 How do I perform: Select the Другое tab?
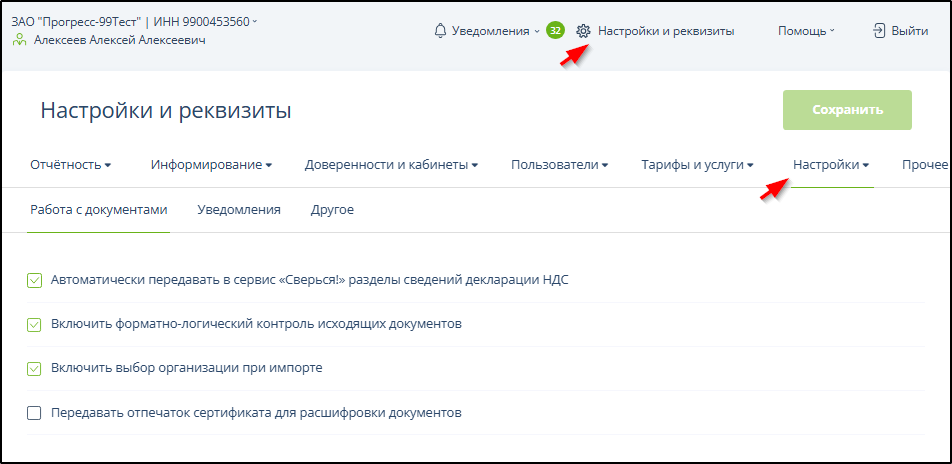tap(332, 210)
